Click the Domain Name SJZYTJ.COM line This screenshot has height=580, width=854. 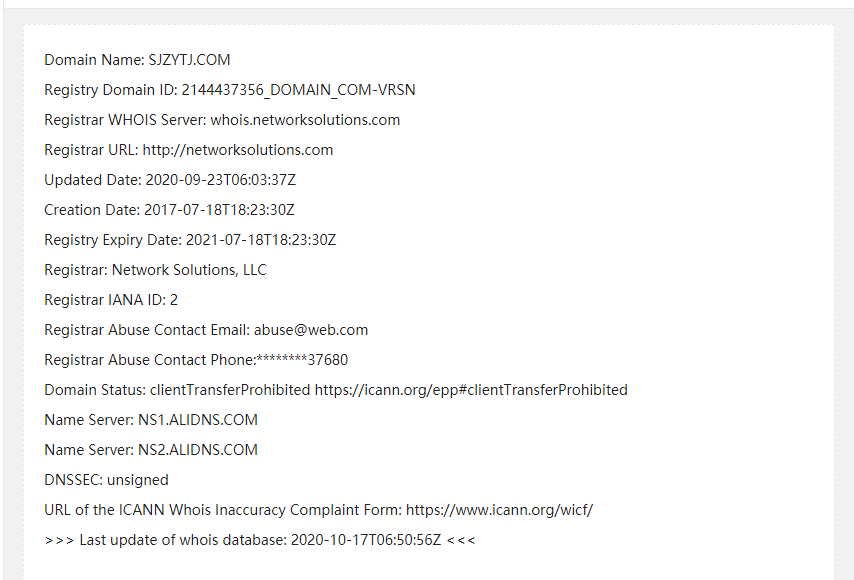[137, 60]
